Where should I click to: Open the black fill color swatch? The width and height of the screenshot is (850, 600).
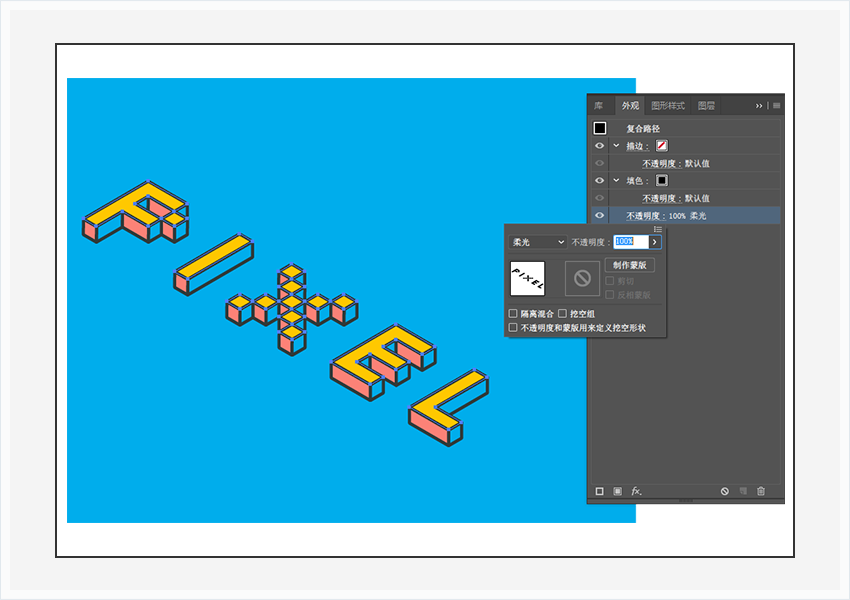tap(662, 180)
